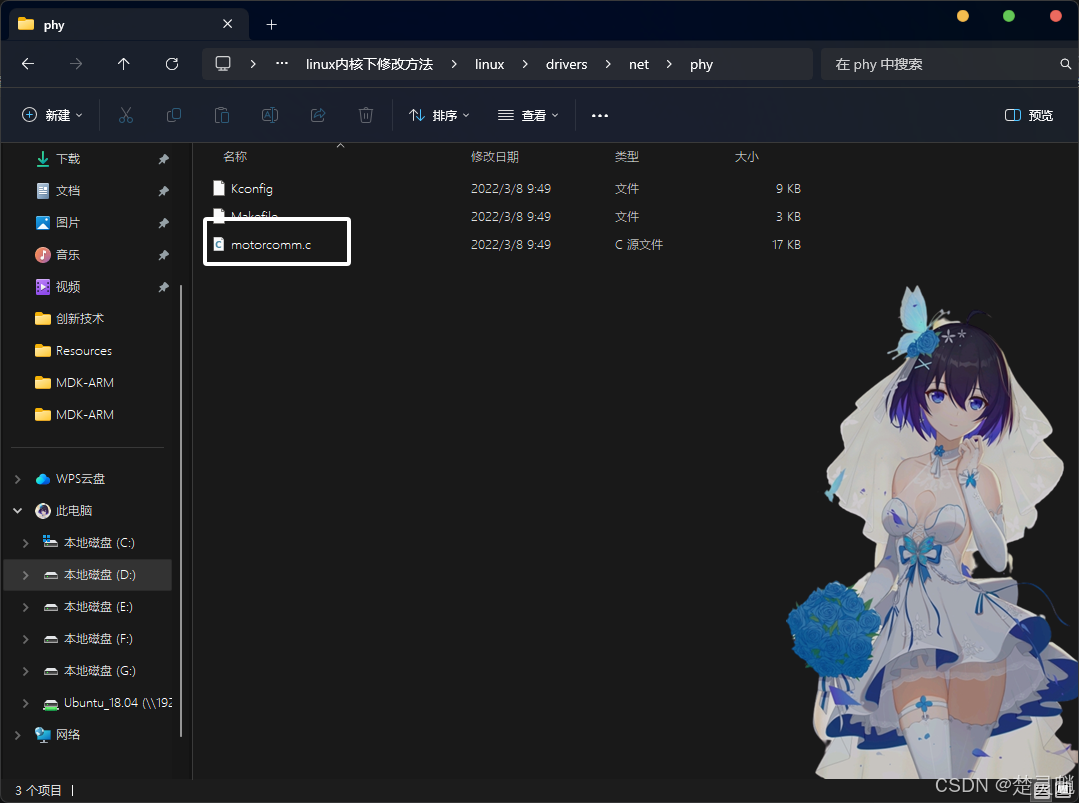Navigate to linux内核下修改方法 breadcrumb
Screen dimensions: 1079x803
click(x=370, y=64)
